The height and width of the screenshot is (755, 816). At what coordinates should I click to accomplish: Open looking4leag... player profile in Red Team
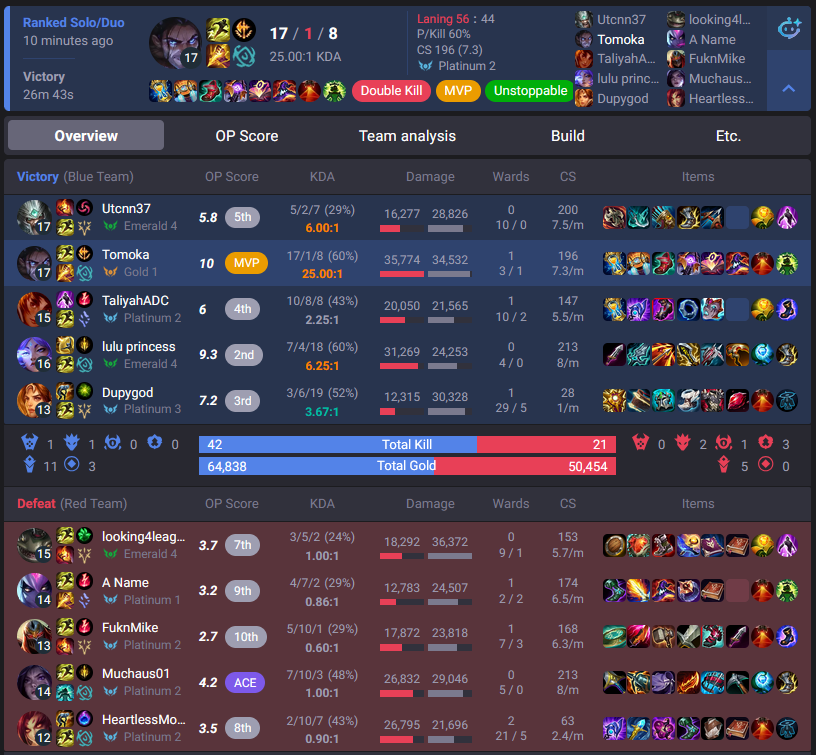pyautogui.click(x=143, y=536)
